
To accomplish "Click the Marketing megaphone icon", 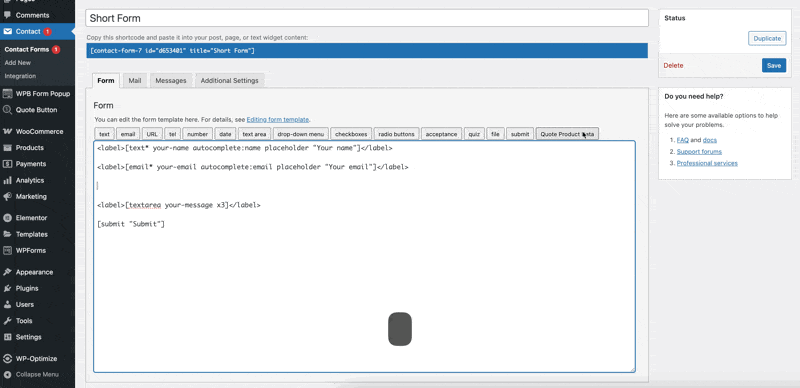I will [x=7, y=197].
